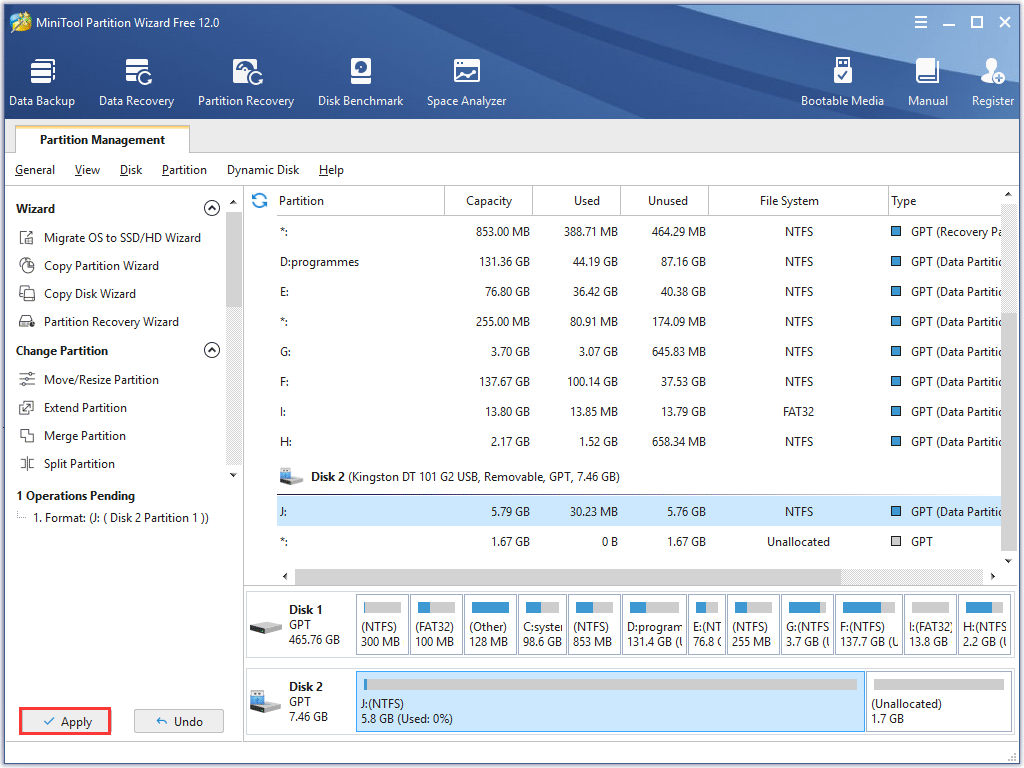Open the Data Backup tool
The image size is (1024, 768).
pos(42,82)
